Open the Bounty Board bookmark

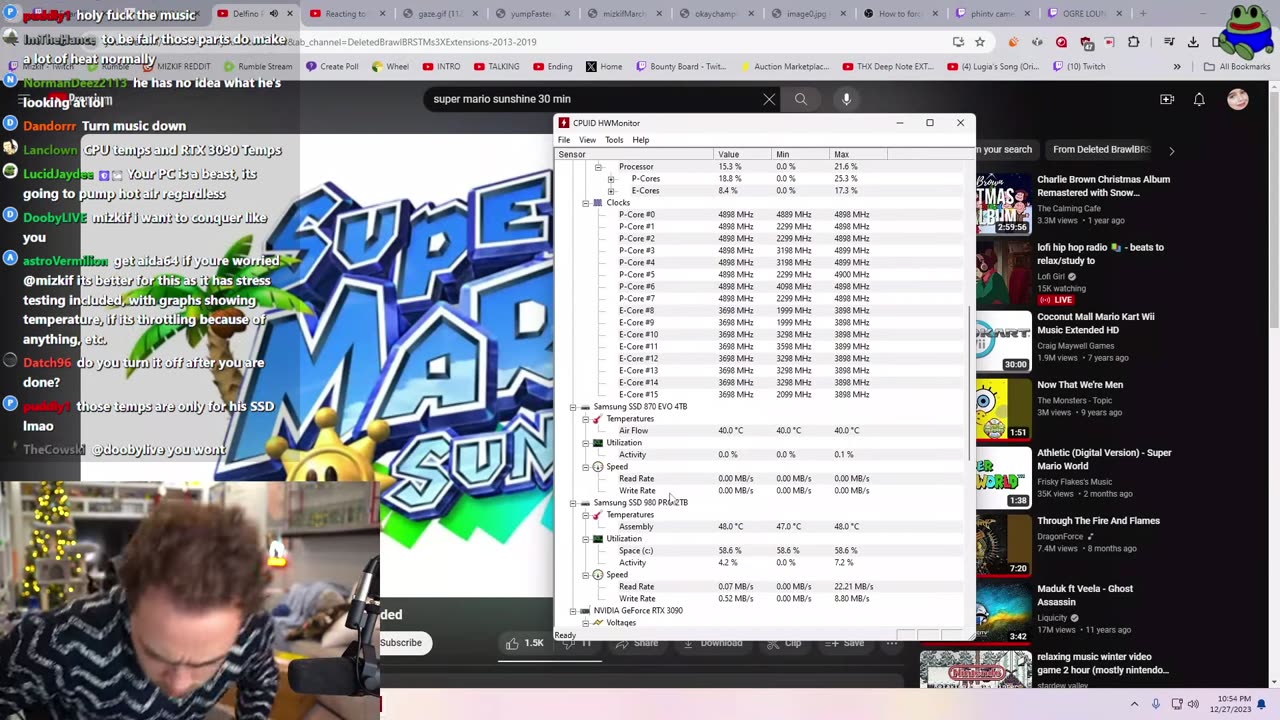pyautogui.click(x=681, y=67)
